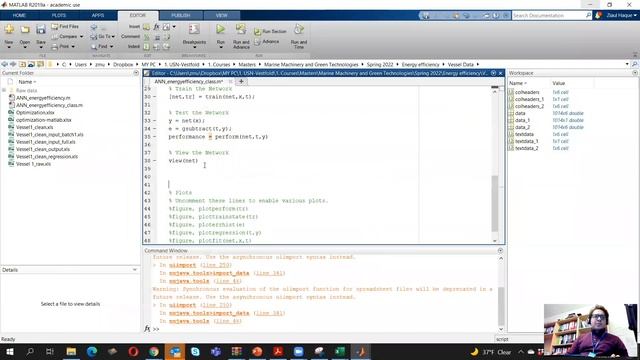The height and width of the screenshot is (360, 640).
Task: Click the Dropbox folder in path bar
Action: coord(123,64)
